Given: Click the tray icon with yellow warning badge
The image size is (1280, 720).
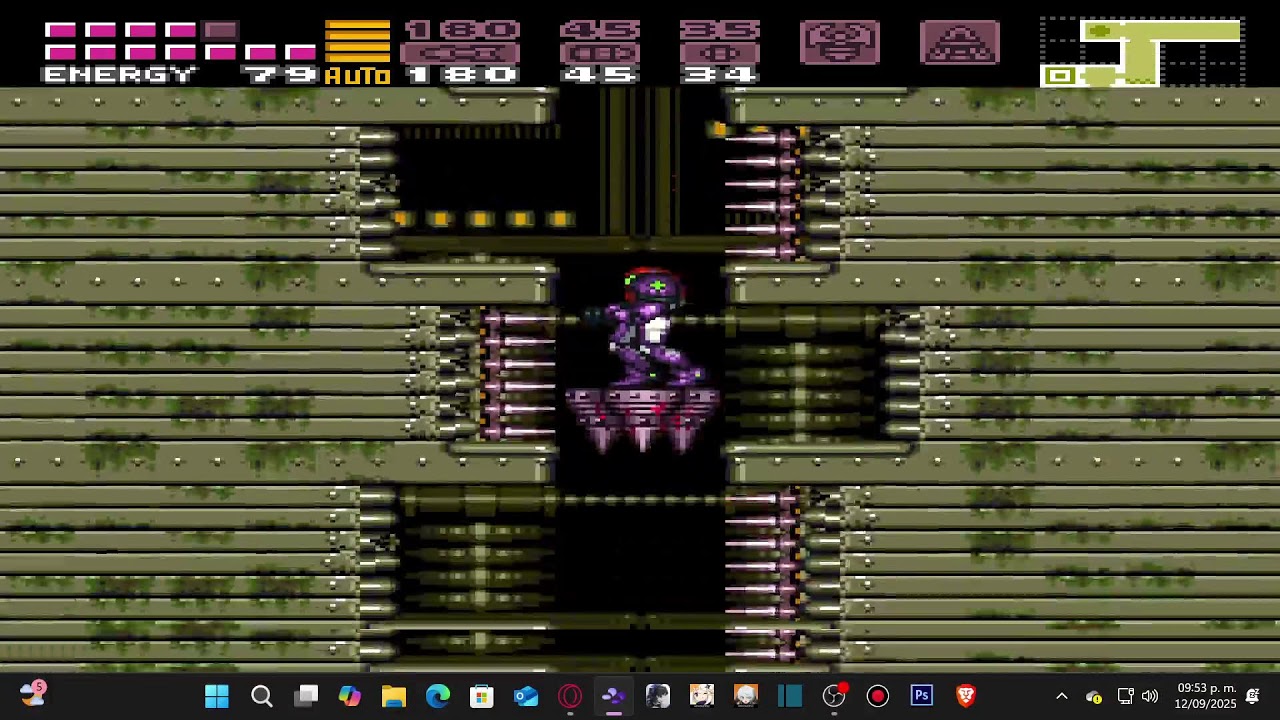Looking at the screenshot, I should point(1094,697).
